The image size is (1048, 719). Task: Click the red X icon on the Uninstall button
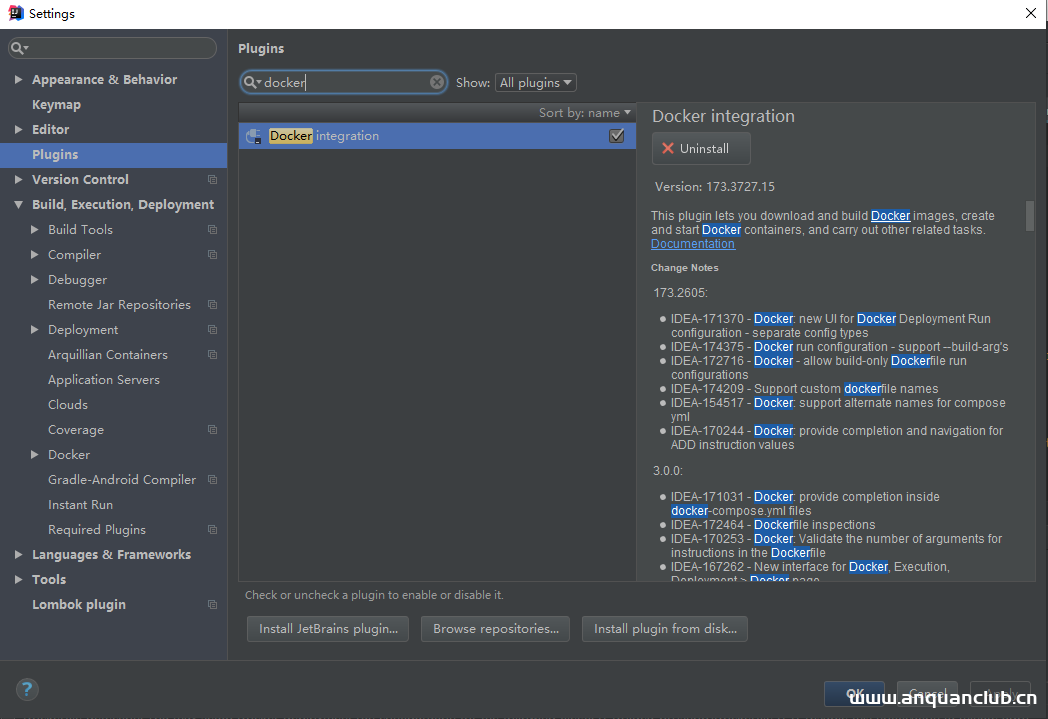(x=669, y=147)
